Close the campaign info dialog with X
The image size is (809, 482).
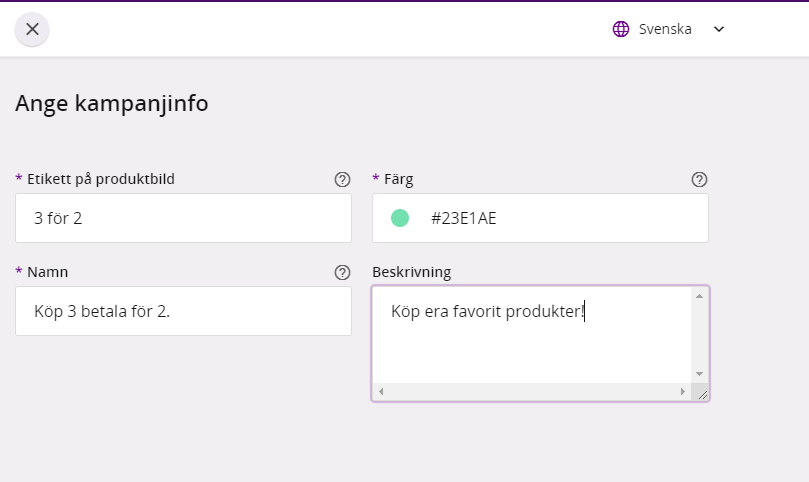click(32, 29)
